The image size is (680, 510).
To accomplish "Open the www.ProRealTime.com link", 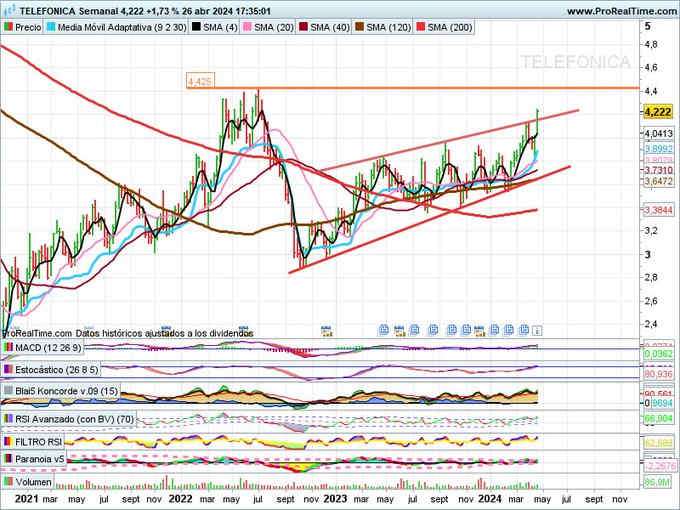I will 623,11.
